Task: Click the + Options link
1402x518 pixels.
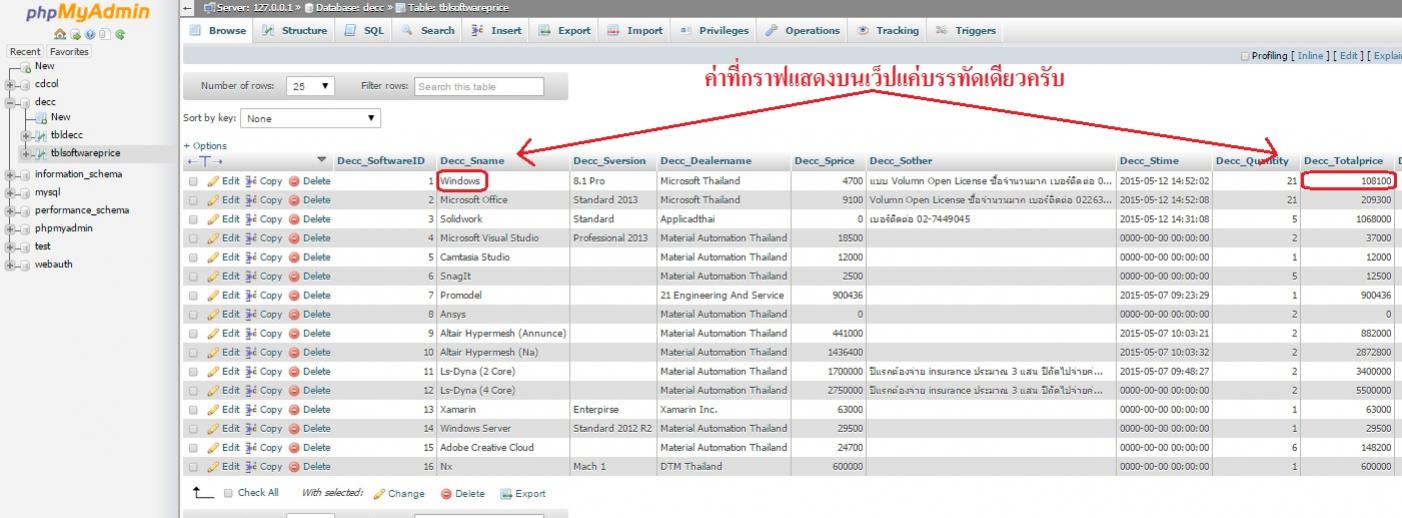Action: [x=205, y=146]
